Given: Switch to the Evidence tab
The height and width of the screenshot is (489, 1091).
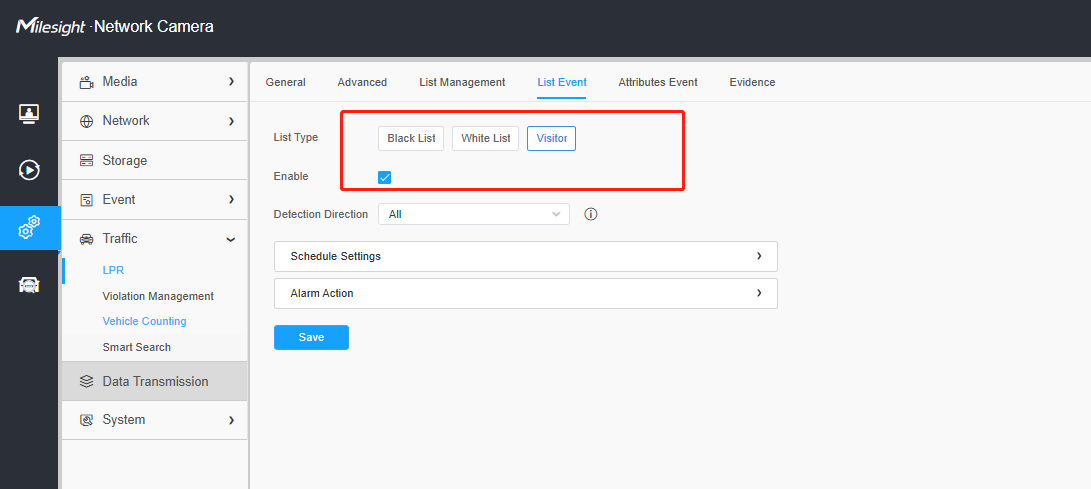Looking at the screenshot, I should tap(752, 82).
